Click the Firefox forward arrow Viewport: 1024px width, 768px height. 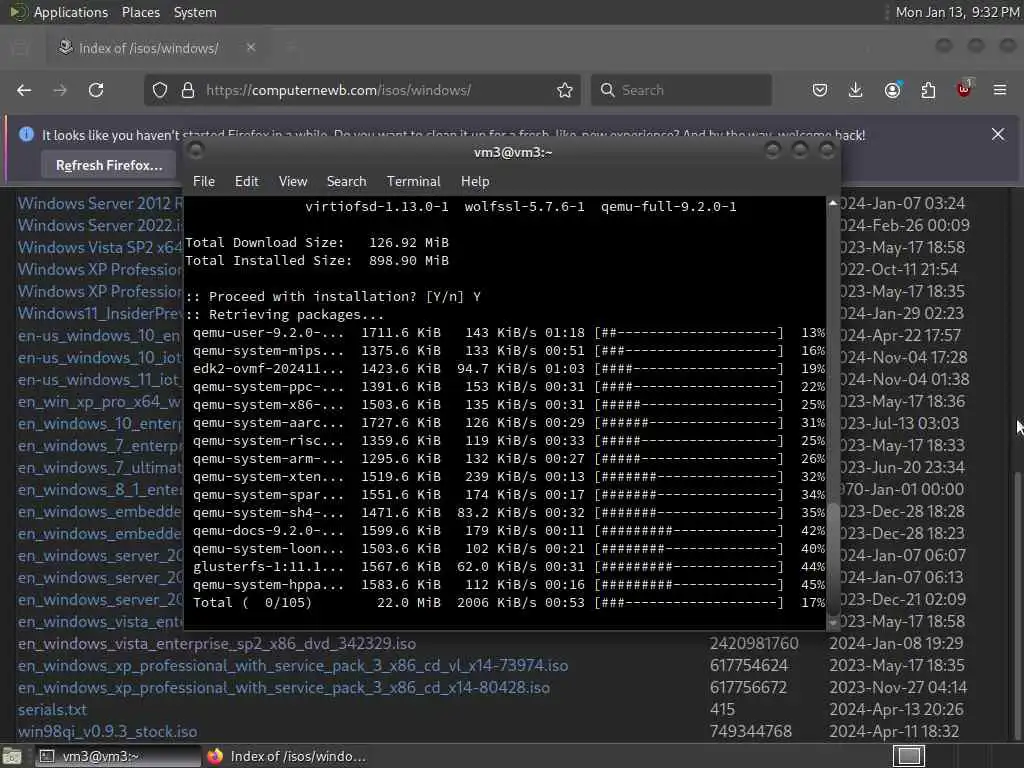[x=60, y=90]
